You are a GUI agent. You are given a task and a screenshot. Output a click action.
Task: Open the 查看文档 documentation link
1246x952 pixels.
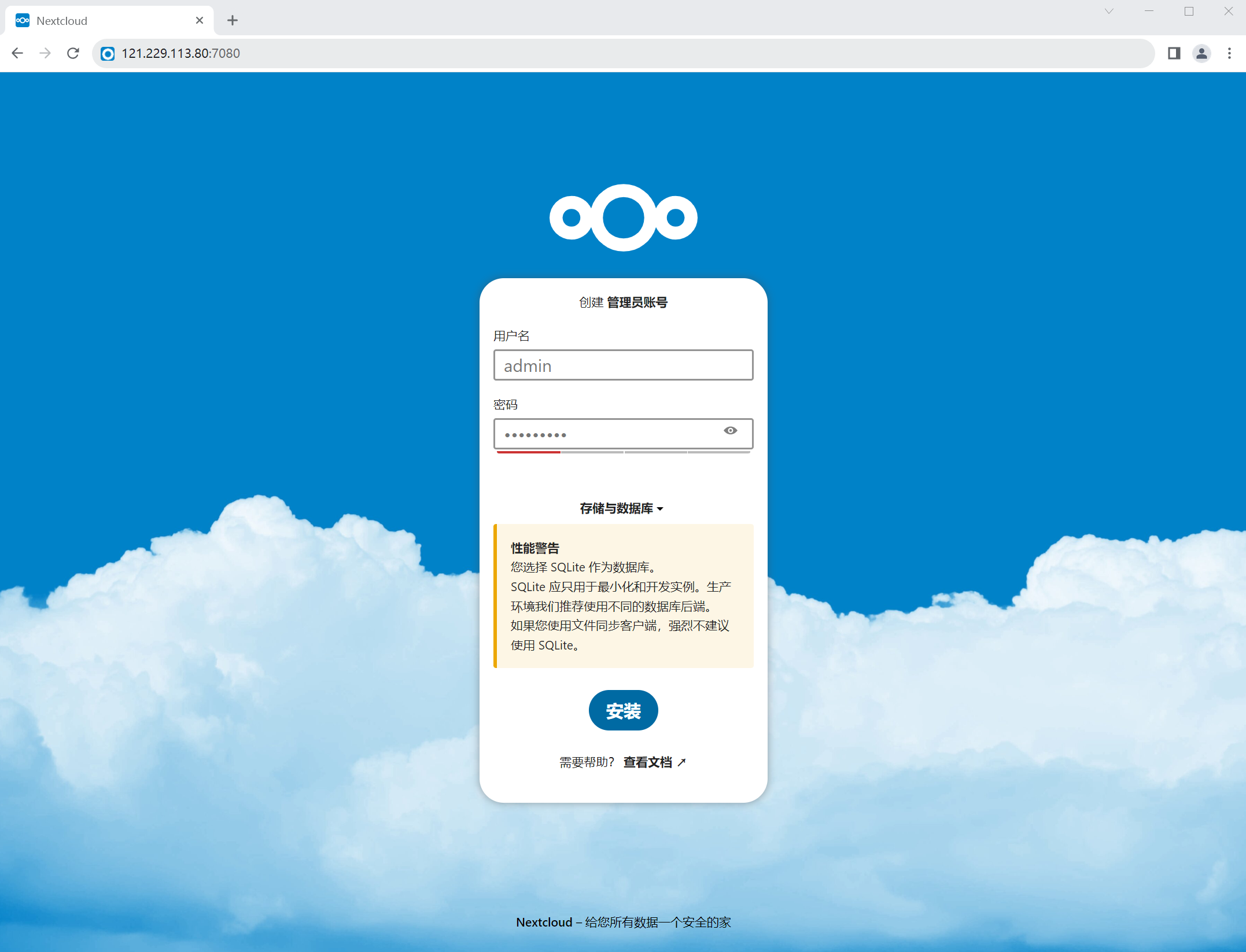click(647, 762)
